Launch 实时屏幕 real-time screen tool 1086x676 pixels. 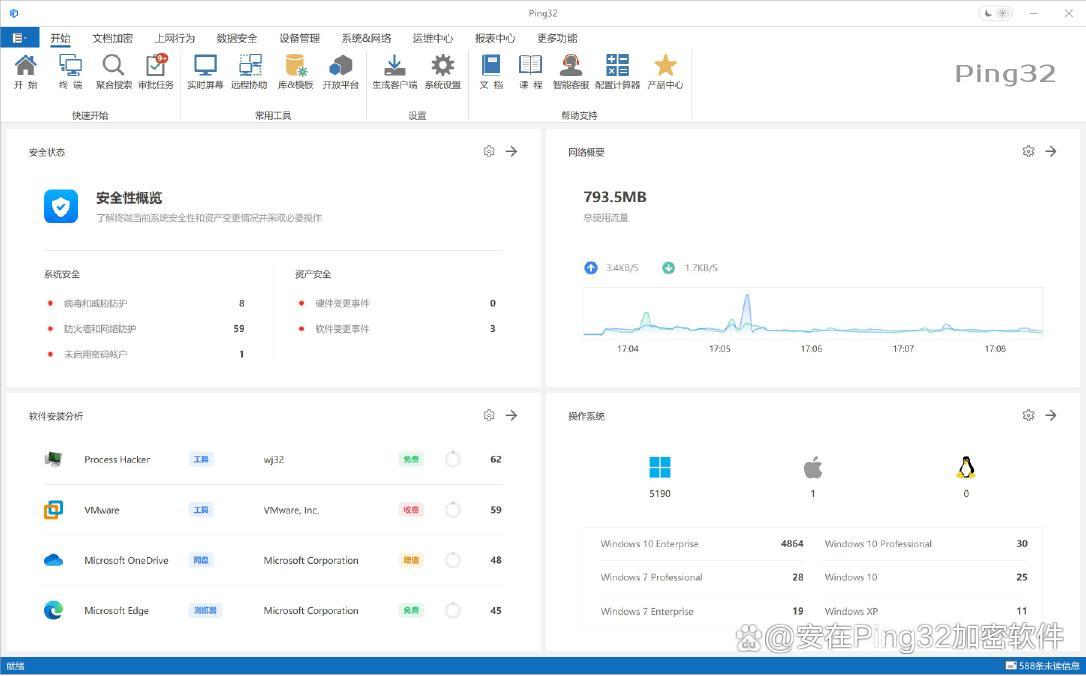205,71
